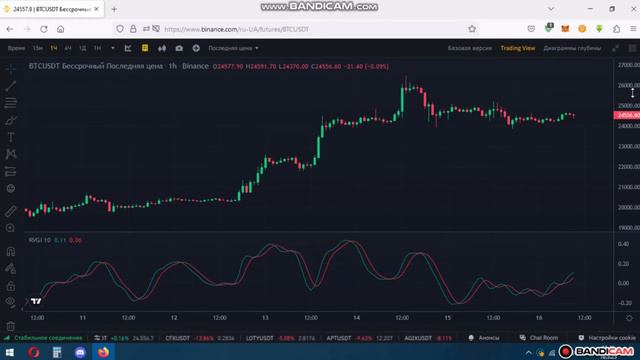This screenshot has height=360, width=640.
Task: Open chart time axis settings gear
Action: [x=629, y=318]
